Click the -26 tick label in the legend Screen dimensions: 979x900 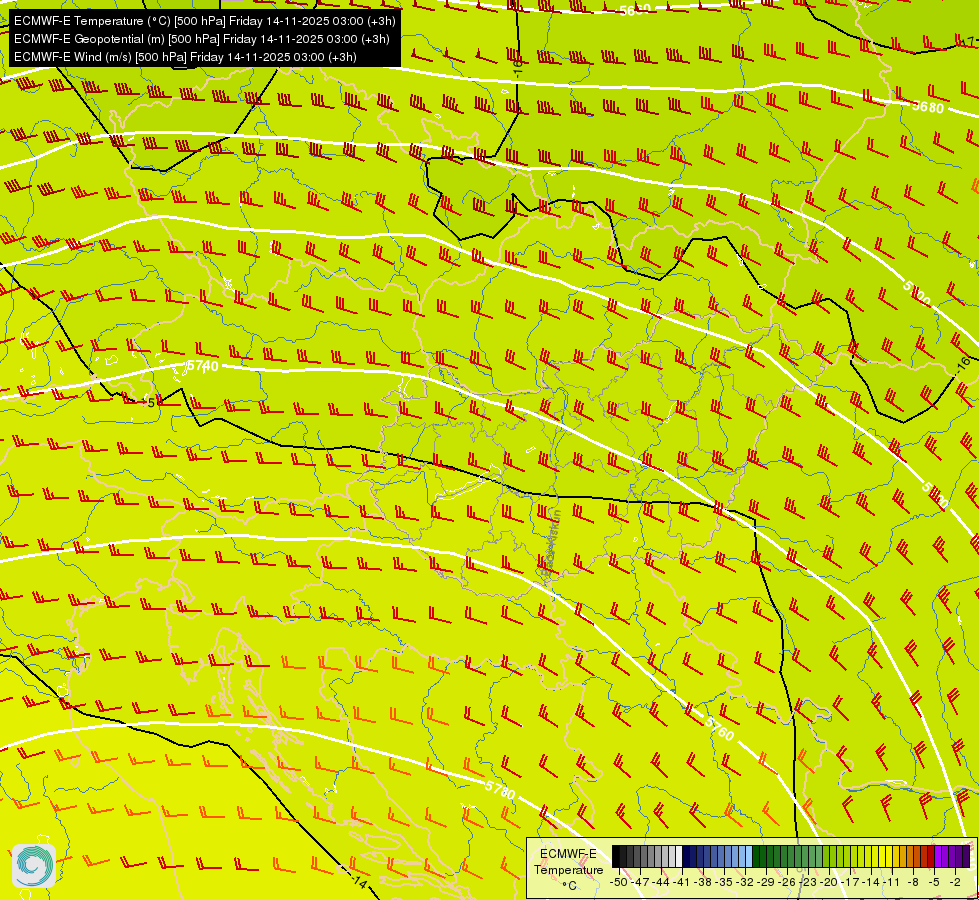click(x=787, y=883)
